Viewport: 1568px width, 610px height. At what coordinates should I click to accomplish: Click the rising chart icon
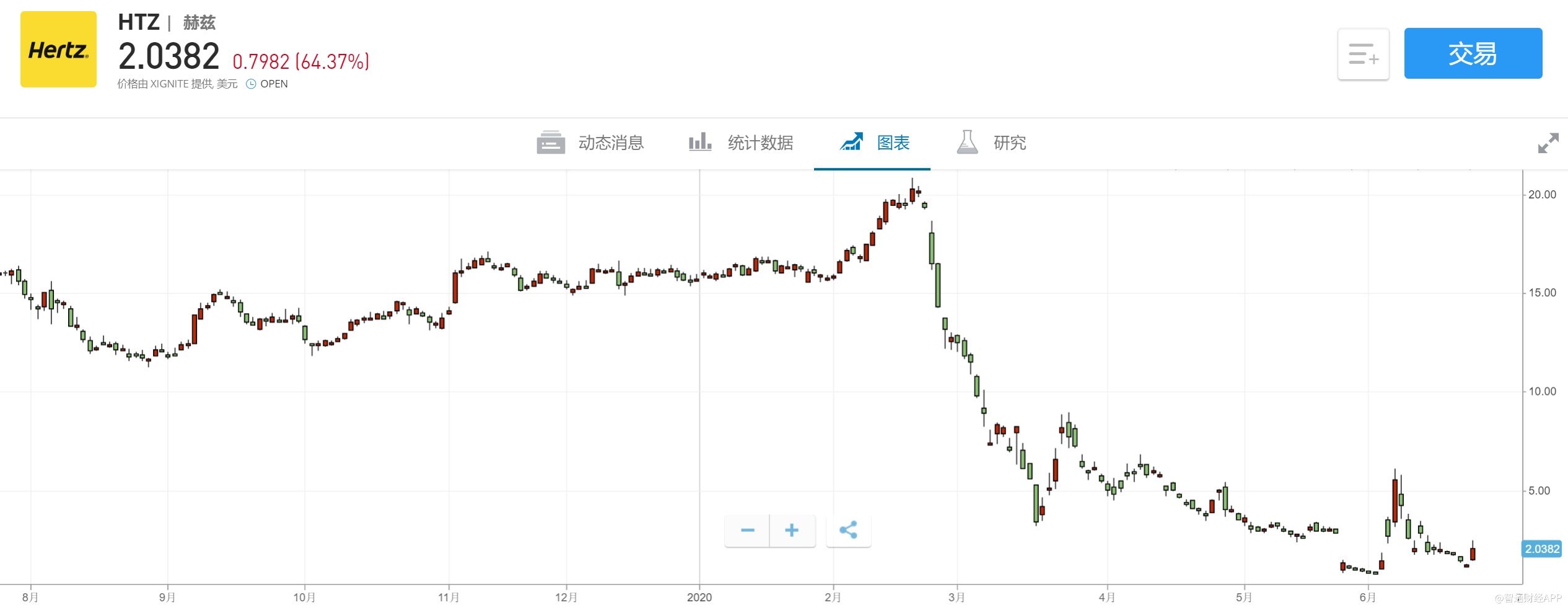pos(851,142)
